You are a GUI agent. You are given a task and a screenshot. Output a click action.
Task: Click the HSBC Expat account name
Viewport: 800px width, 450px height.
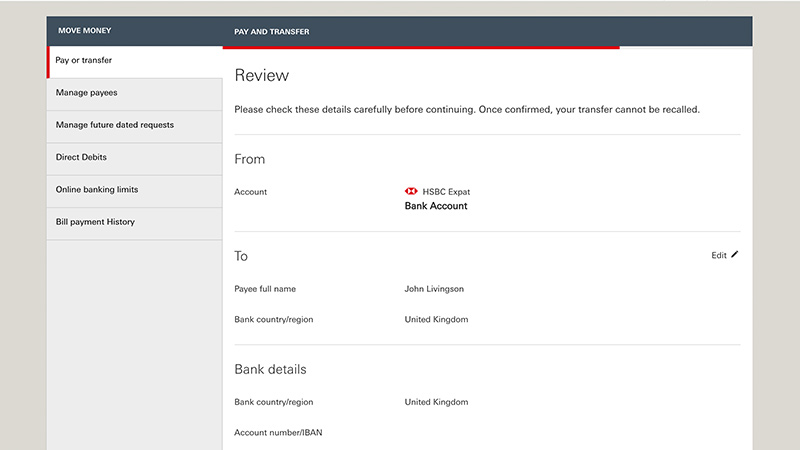(446, 192)
